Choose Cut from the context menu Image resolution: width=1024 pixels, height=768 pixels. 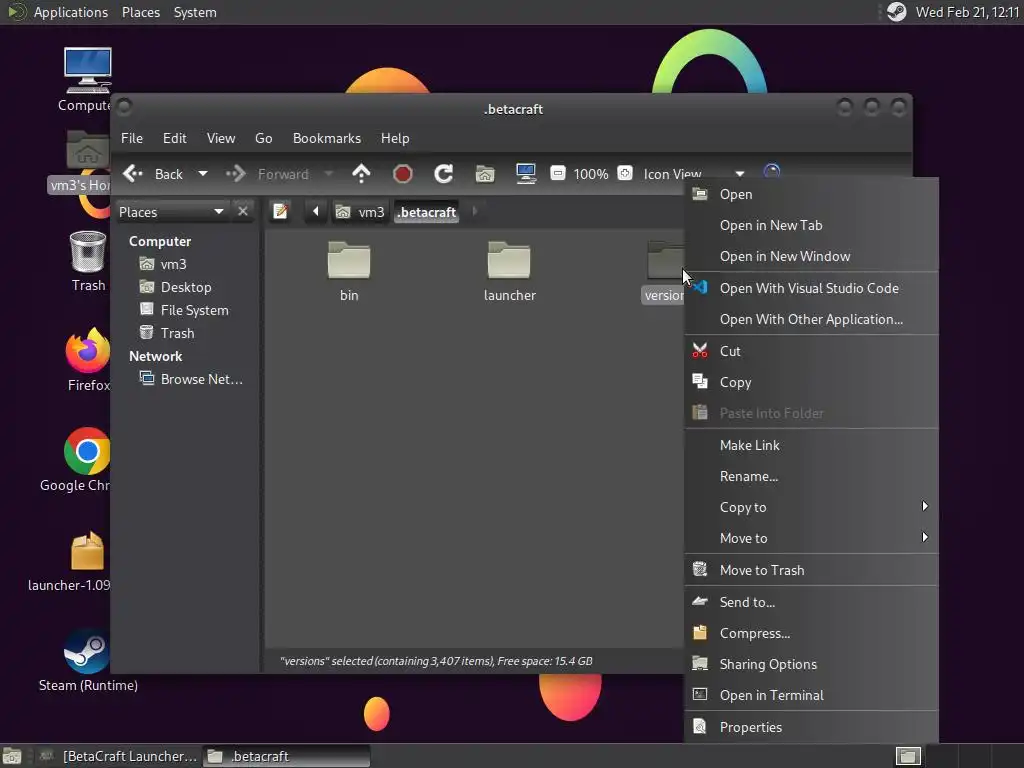pyautogui.click(x=811, y=351)
